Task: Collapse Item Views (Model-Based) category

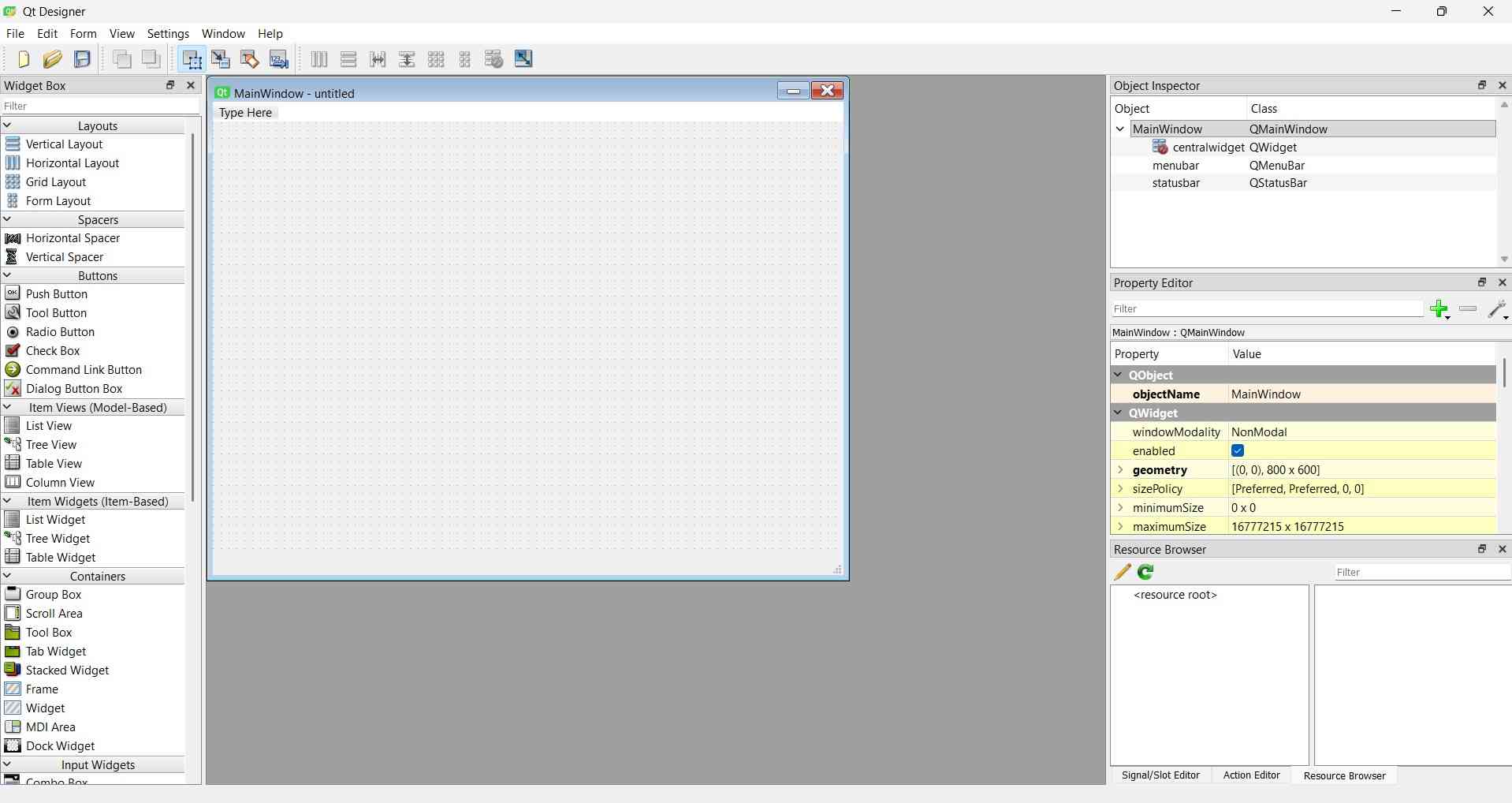Action: (7, 407)
